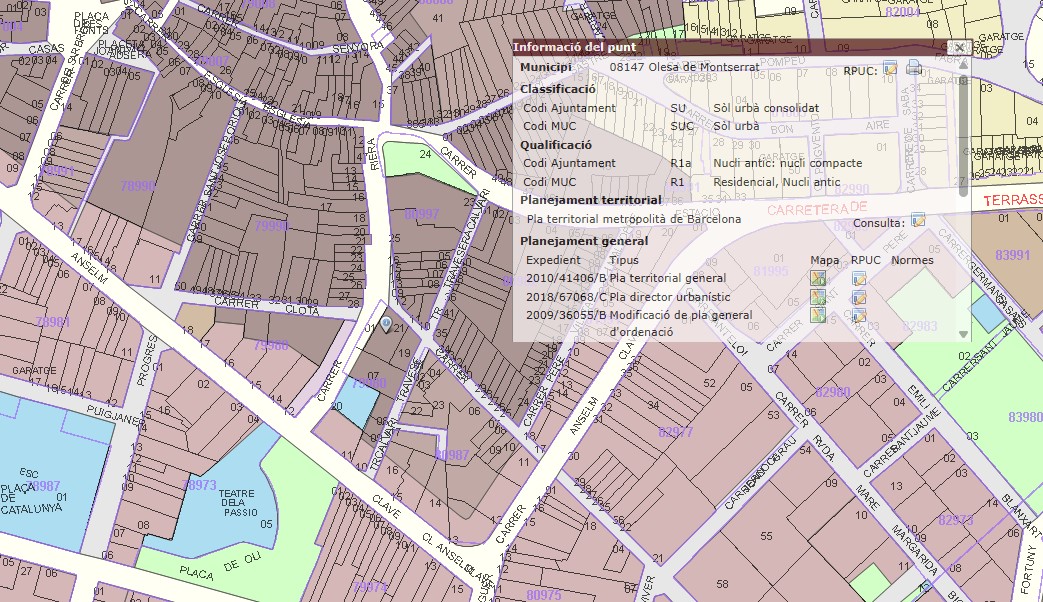The height and width of the screenshot is (602, 1043).
Task: Open the RPUC record icon beside Municipi
Action: tap(890, 68)
